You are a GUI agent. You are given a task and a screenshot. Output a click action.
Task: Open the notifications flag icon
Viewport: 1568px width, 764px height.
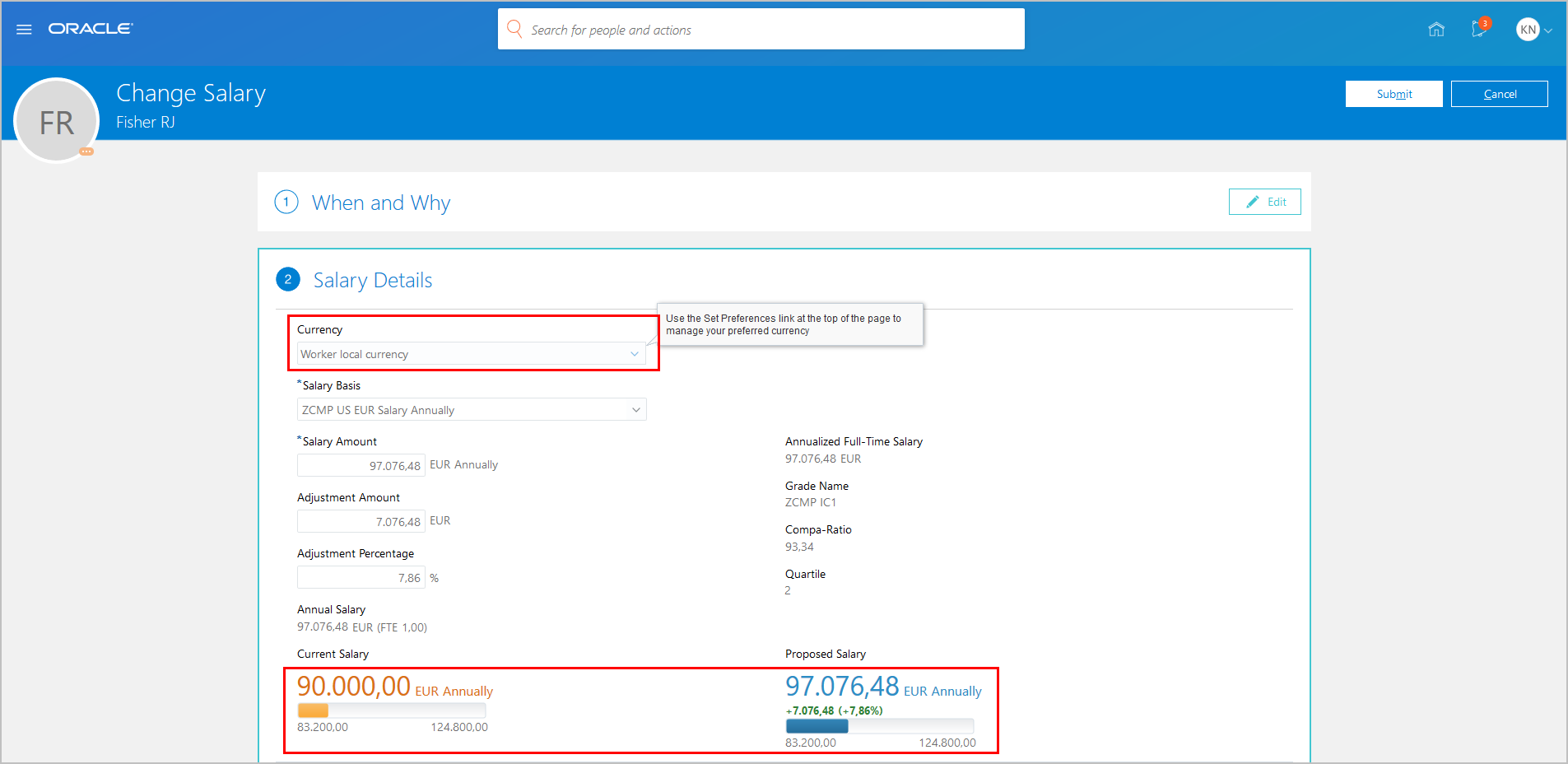pos(1480,29)
